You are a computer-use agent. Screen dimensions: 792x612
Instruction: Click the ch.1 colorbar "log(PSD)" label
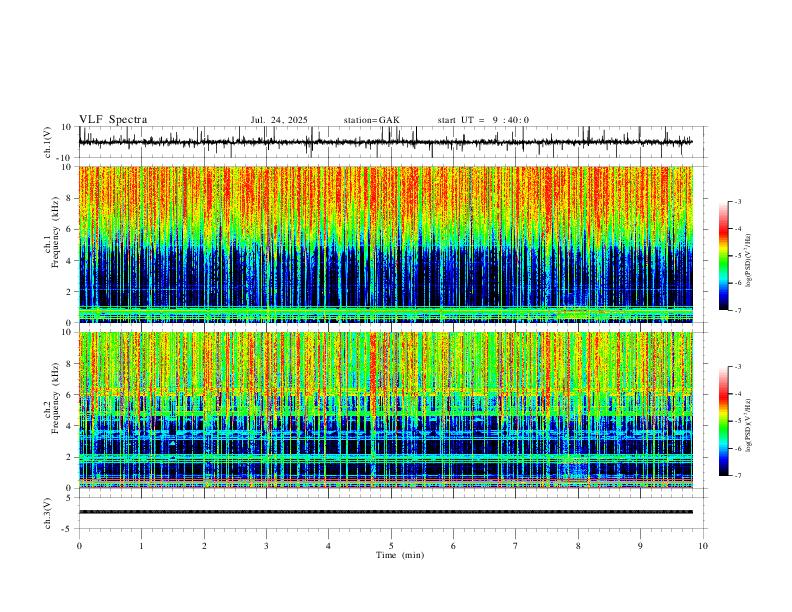coord(749,261)
